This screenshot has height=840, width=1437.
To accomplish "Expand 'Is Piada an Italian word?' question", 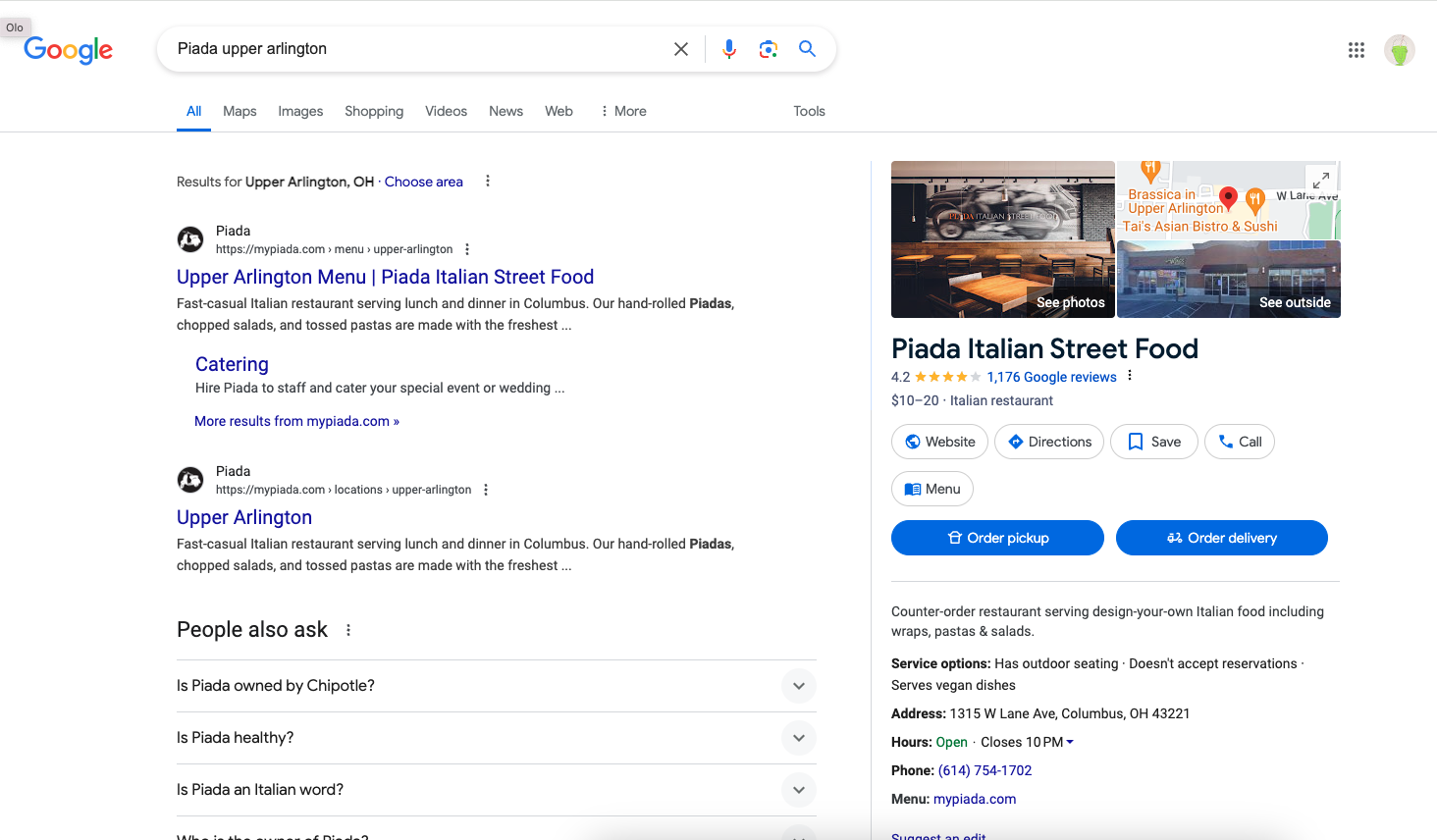I will point(497,790).
